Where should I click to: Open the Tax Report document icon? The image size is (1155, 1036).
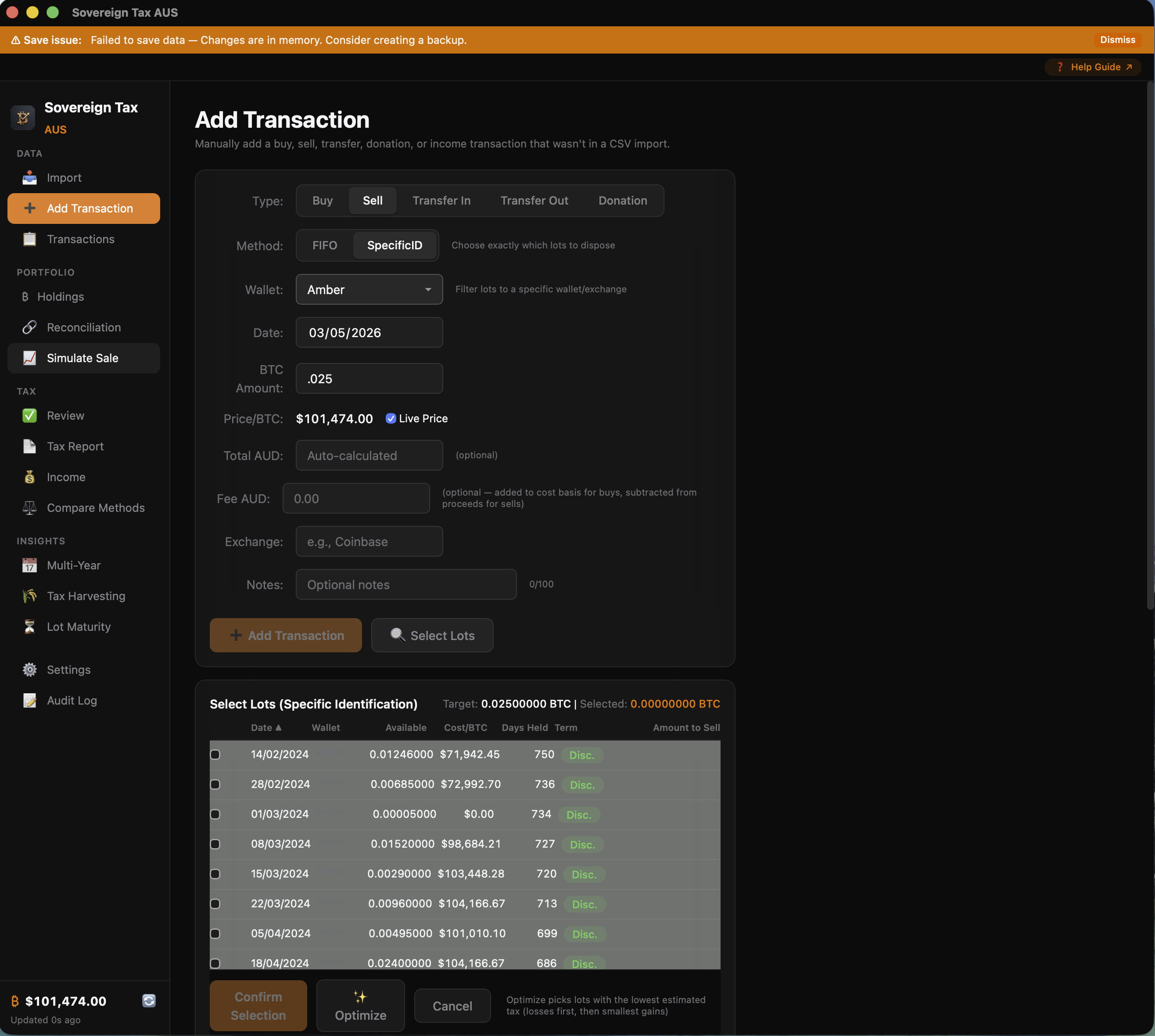(x=29, y=446)
